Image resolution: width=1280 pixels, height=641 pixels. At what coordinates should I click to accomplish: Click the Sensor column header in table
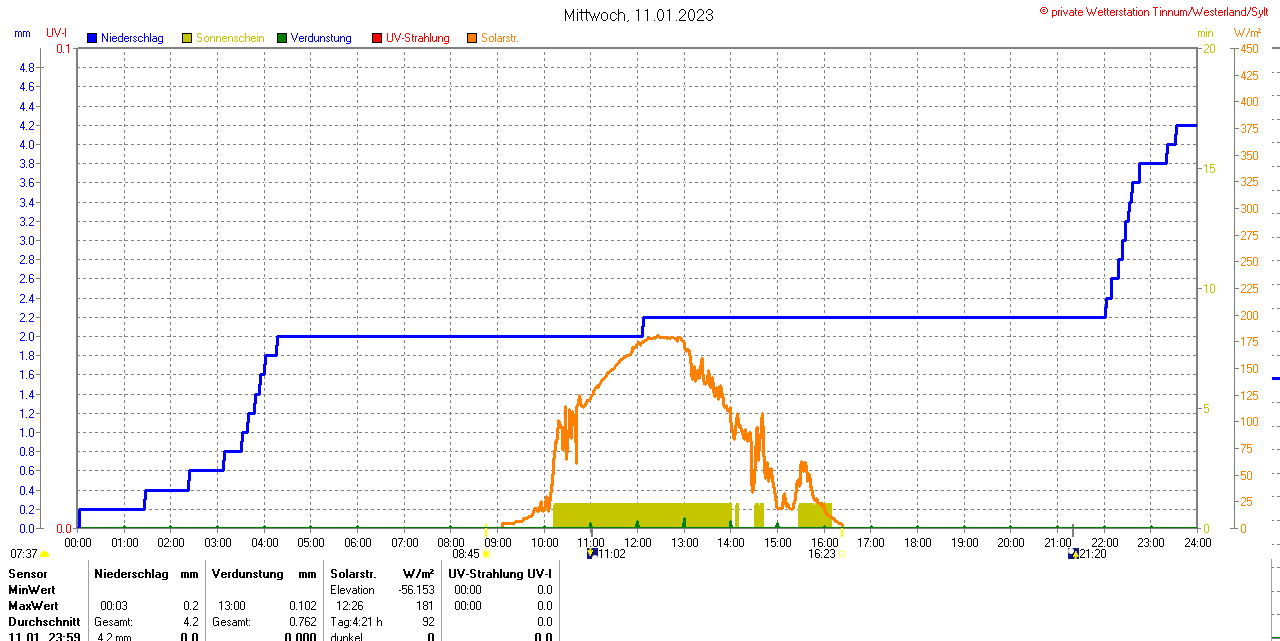tap(28, 574)
